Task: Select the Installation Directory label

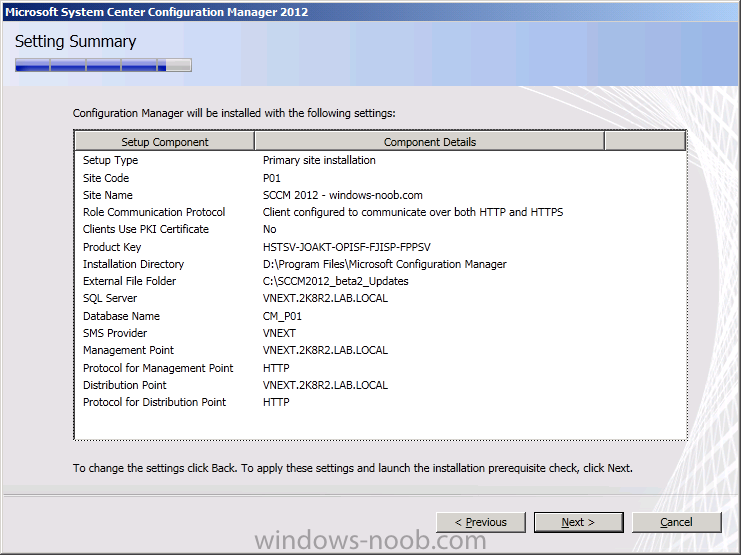Action: click(x=133, y=264)
